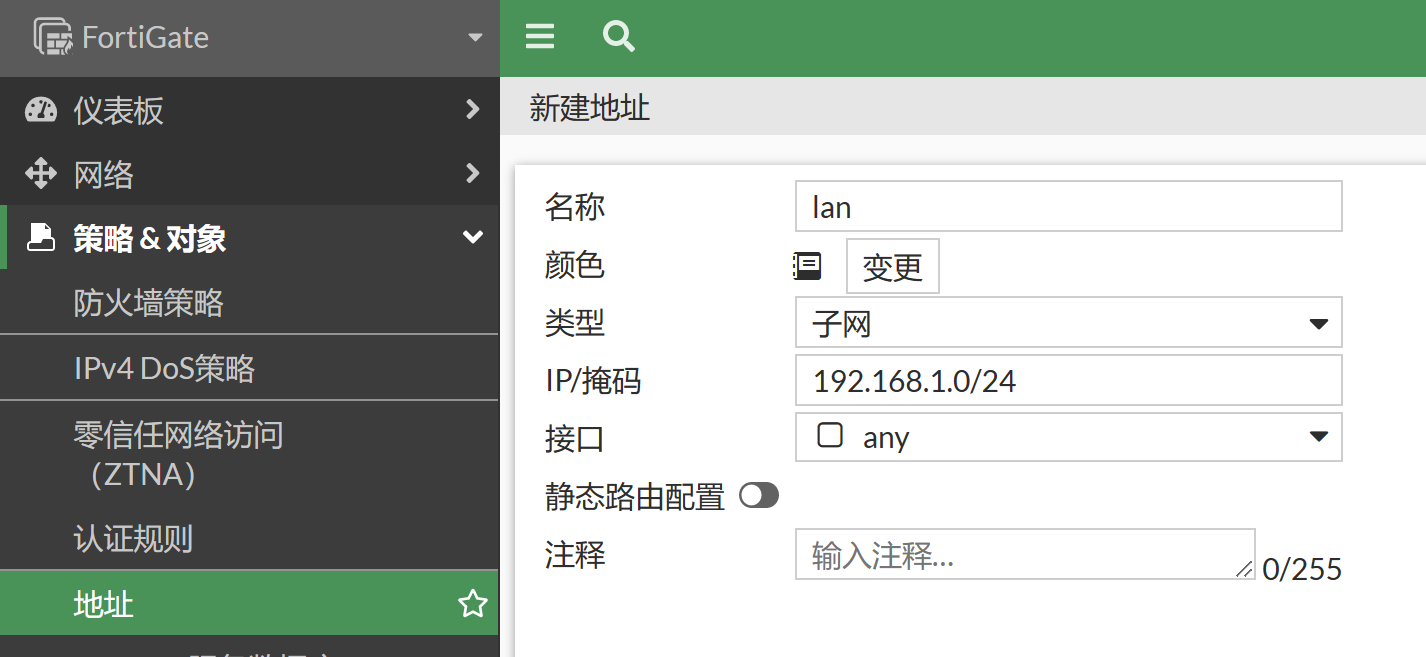The image size is (1426, 657).
Task: Click the hamburger menu icon
Action: 540,38
